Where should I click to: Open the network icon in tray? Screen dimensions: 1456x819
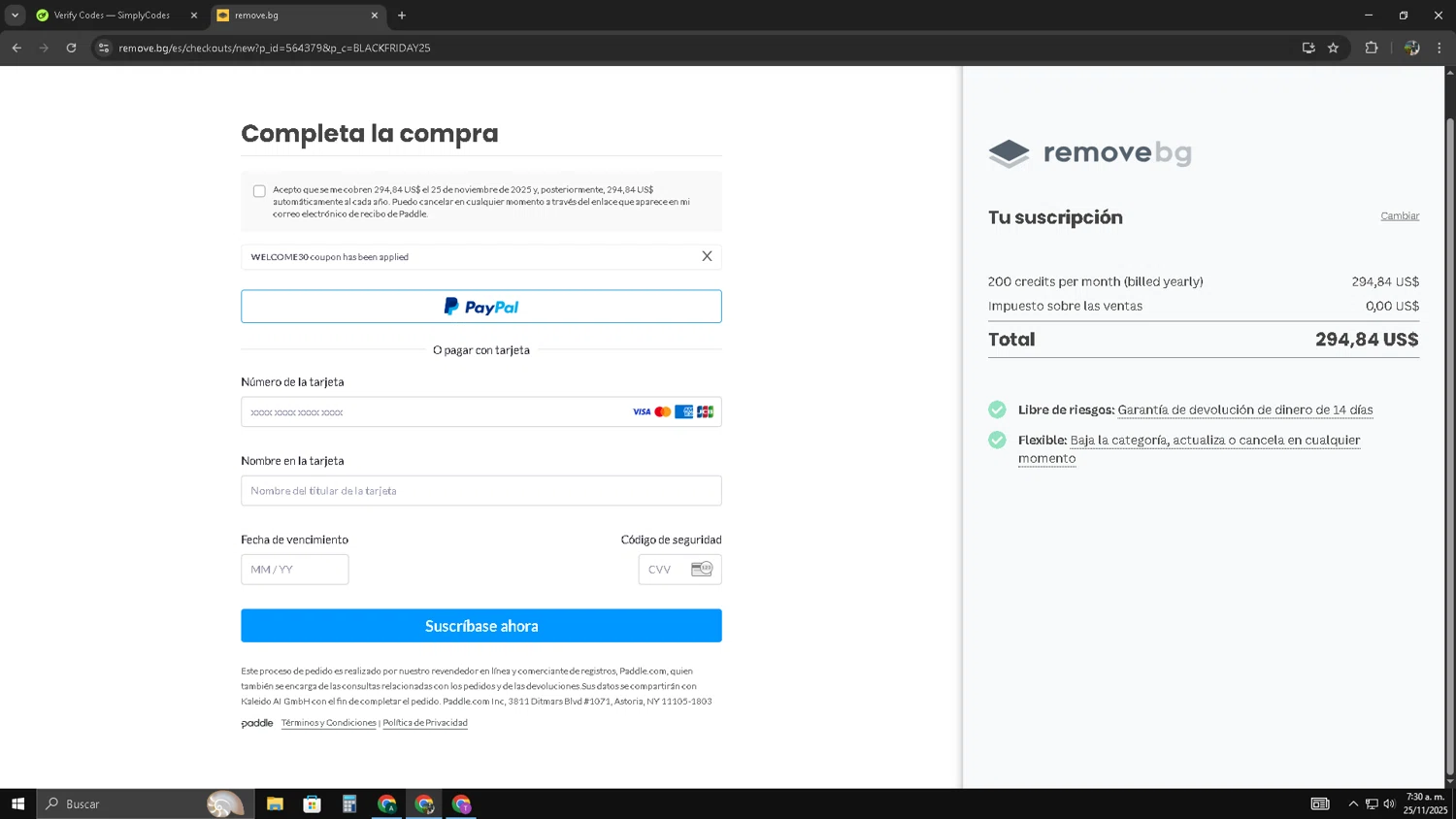tap(1372, 803)
